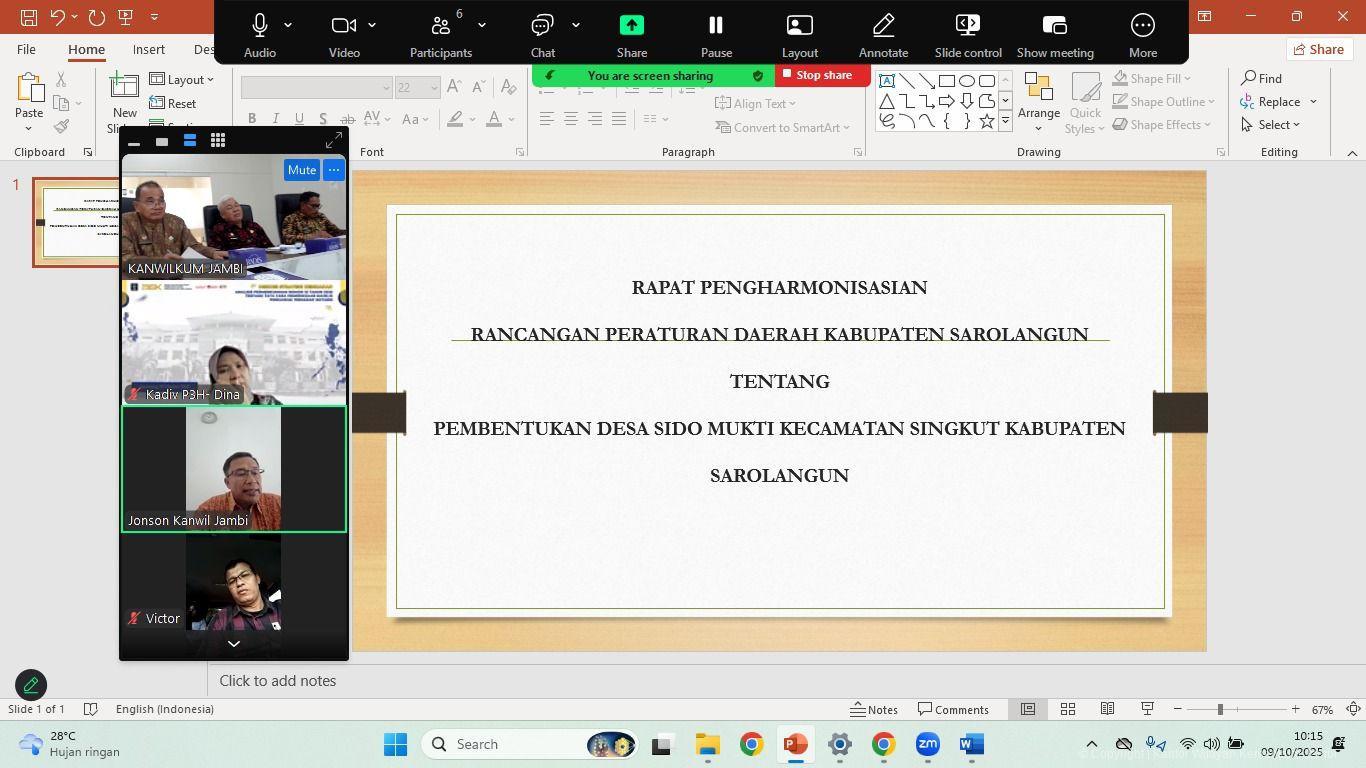Image resolution: width=1366 pixels, height=768 pixels.
Task: Toggle underline formatting
Action: (x=298, y=118)
